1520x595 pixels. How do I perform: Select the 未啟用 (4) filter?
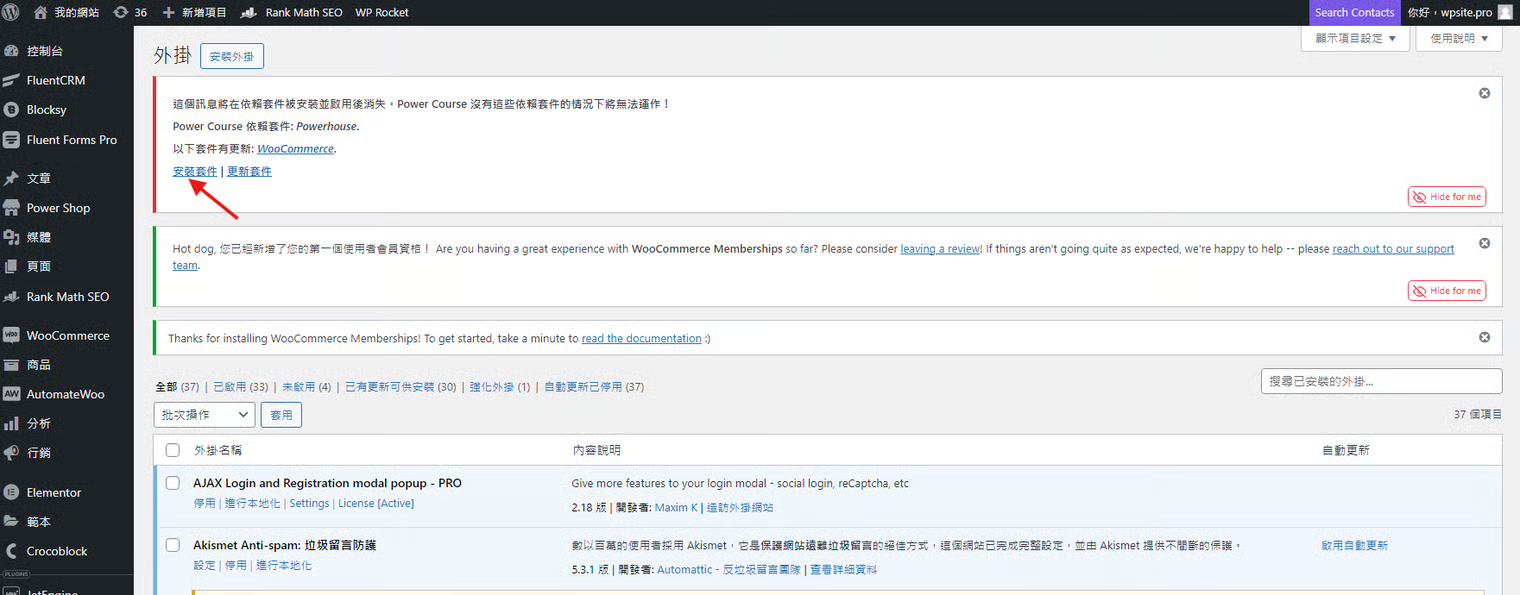[306, 387]
